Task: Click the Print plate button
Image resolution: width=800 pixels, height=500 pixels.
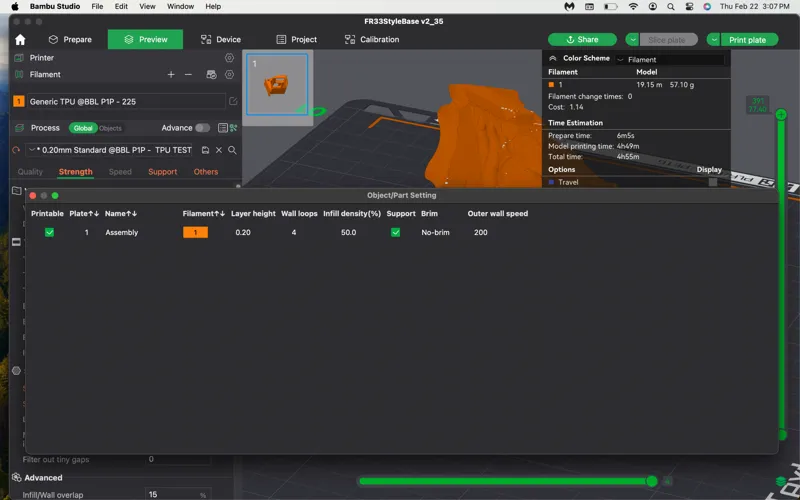Action: pyautogui.click(x=747, y=40)
